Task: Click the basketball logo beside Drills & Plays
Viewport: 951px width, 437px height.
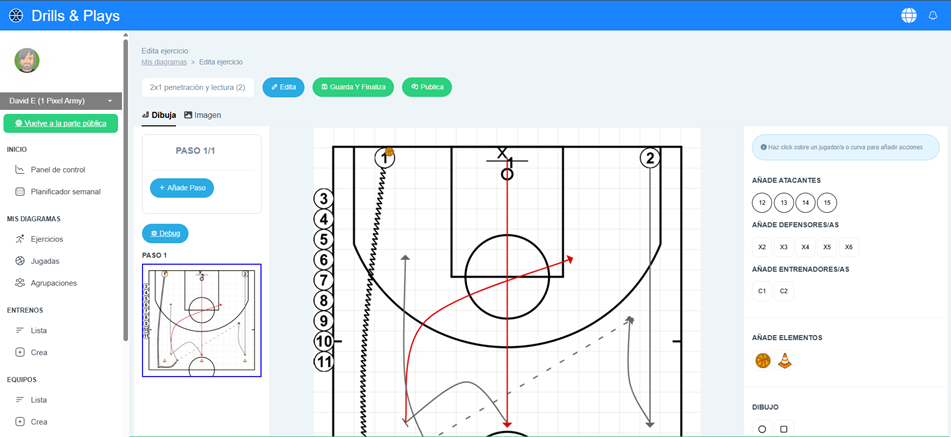Action: tap(15, 16)
